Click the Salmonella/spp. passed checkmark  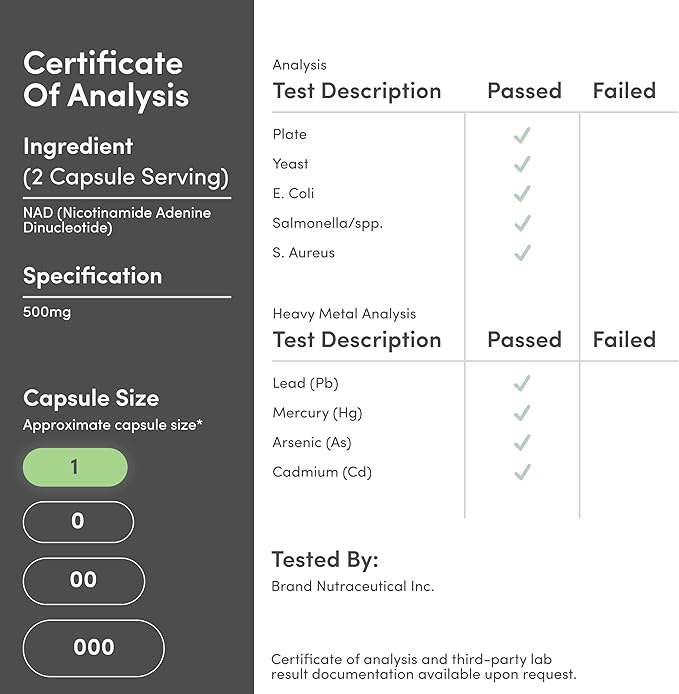(x=521, y=223)
